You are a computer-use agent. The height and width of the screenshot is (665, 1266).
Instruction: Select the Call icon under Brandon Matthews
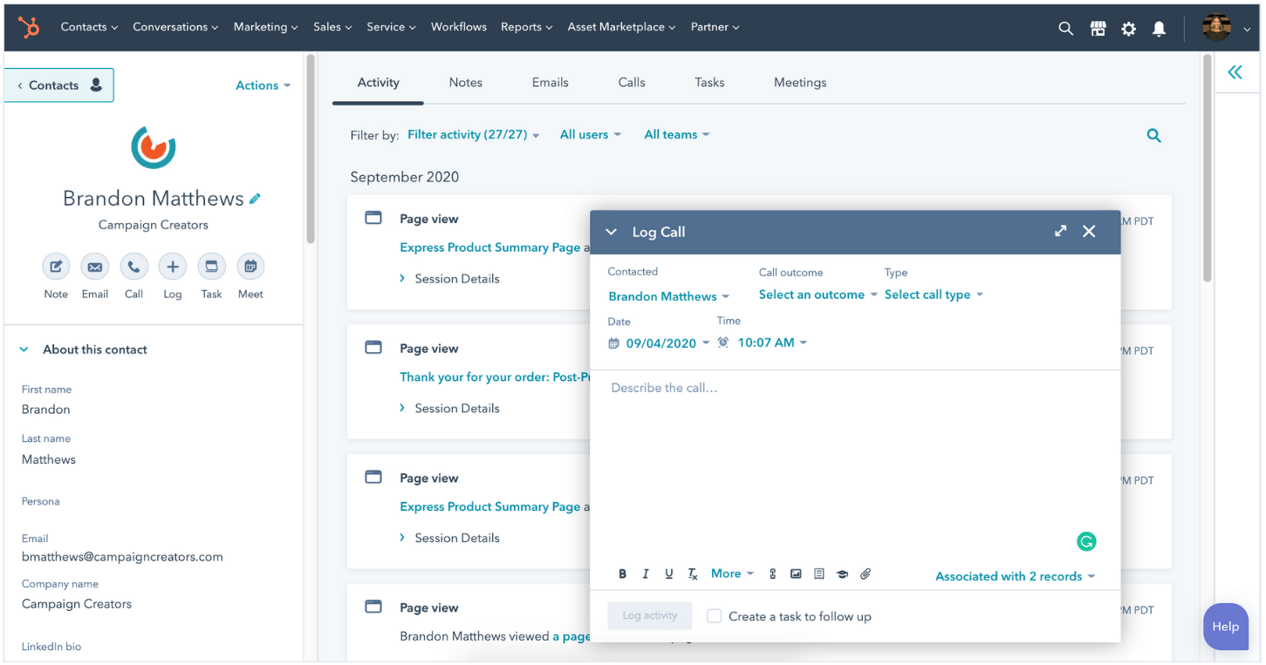(133, 268)
